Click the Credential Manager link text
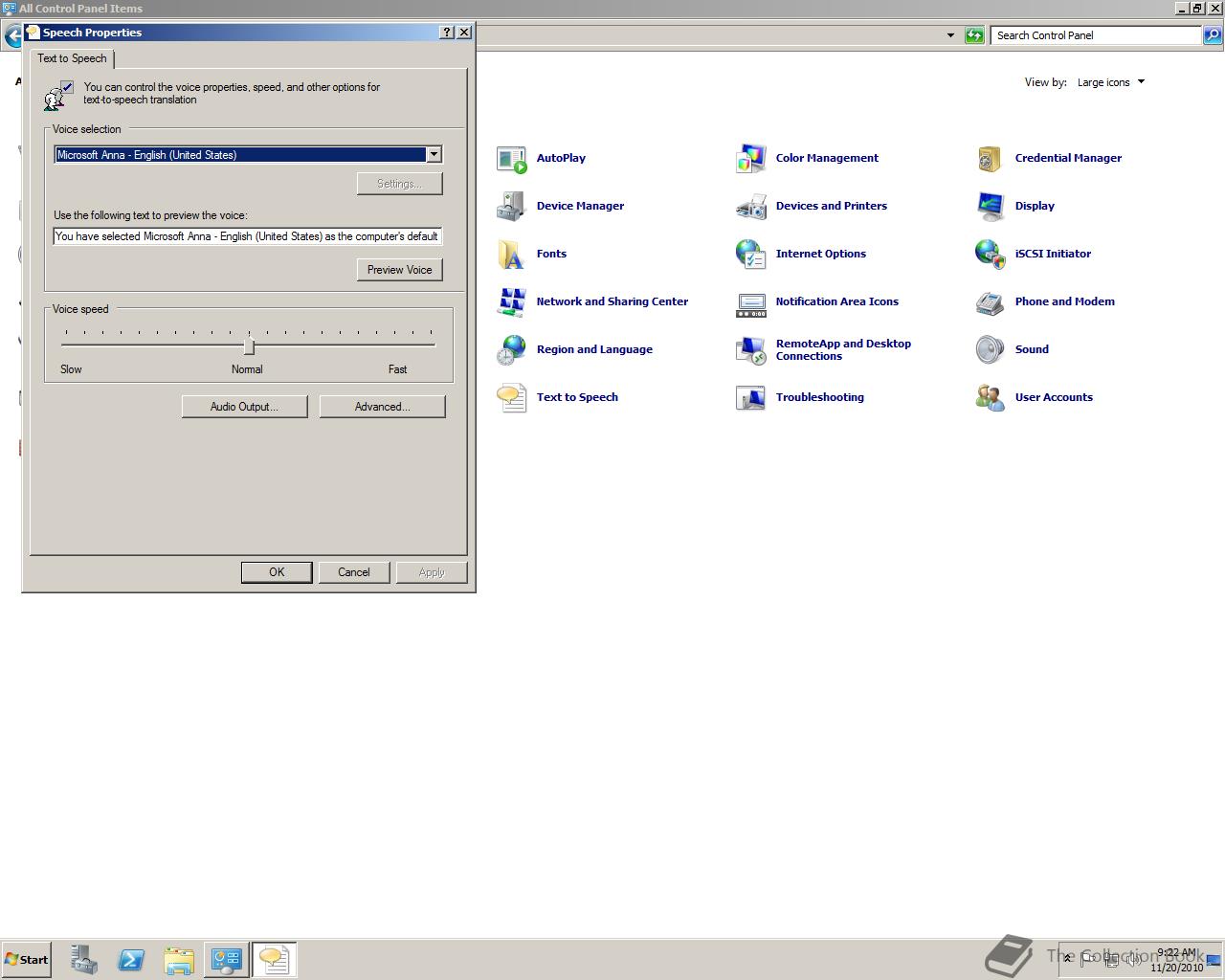 [x=1068, y=158]
